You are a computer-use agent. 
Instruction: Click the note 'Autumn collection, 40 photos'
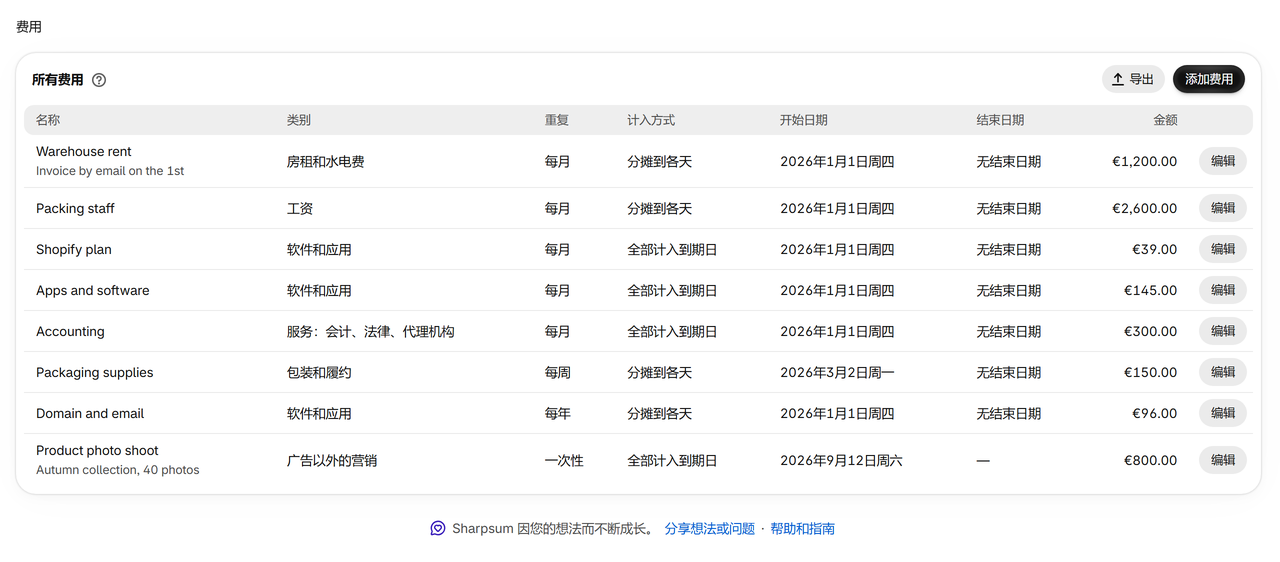[118, 470]
